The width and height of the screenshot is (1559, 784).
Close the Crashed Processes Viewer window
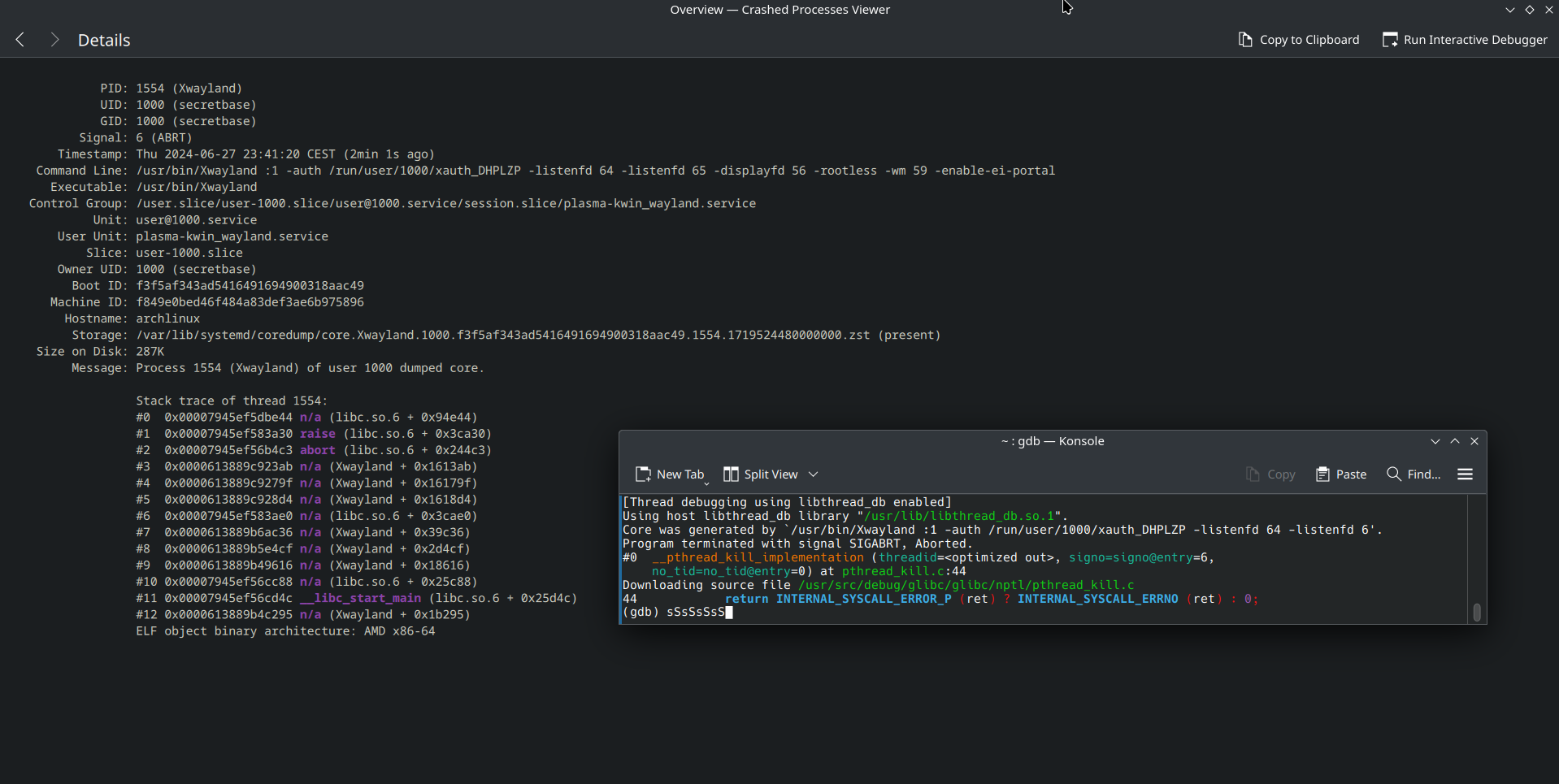coord(1549,10)
